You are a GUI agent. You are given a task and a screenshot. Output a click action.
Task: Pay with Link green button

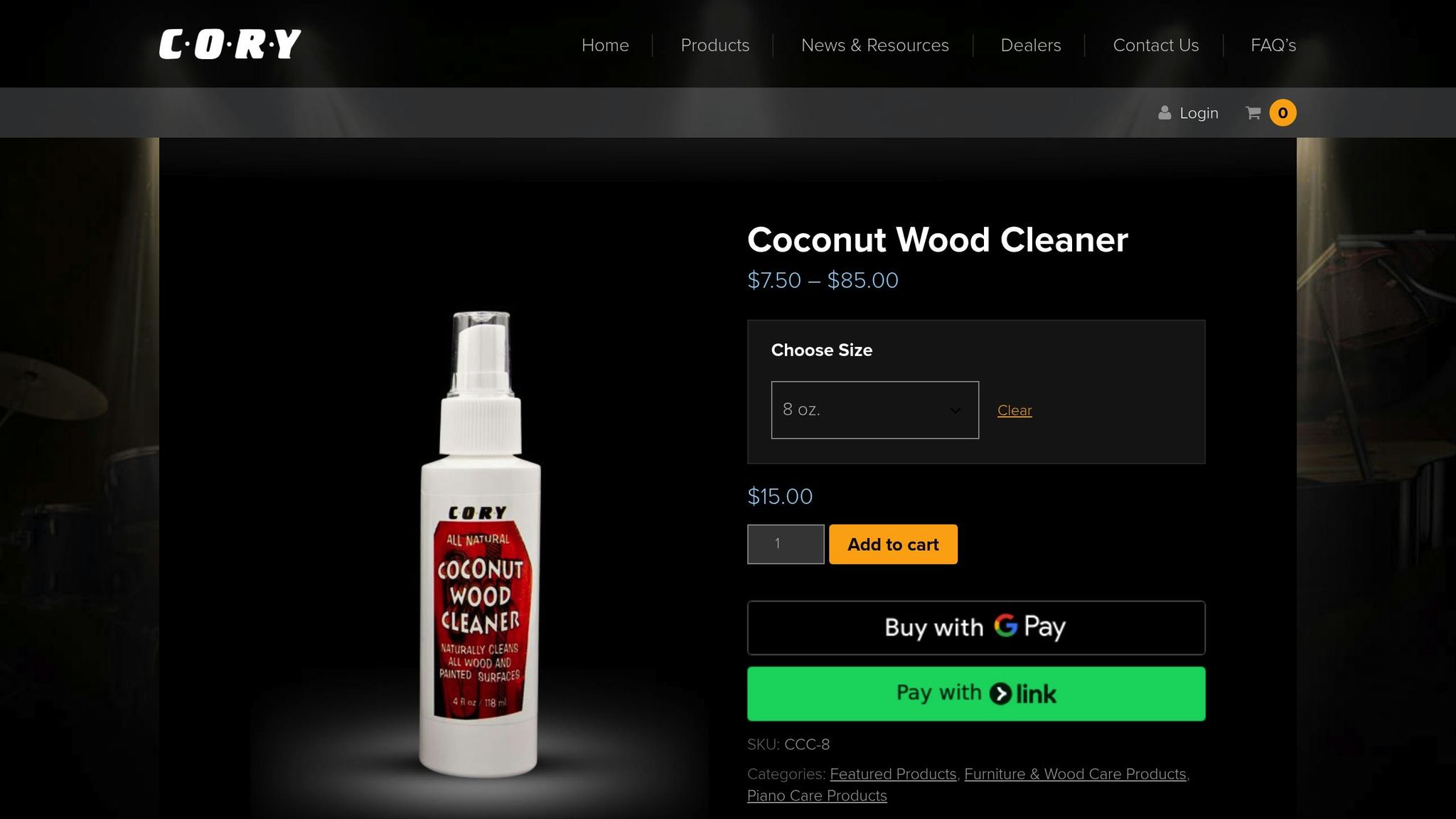[x=976, y=694]
